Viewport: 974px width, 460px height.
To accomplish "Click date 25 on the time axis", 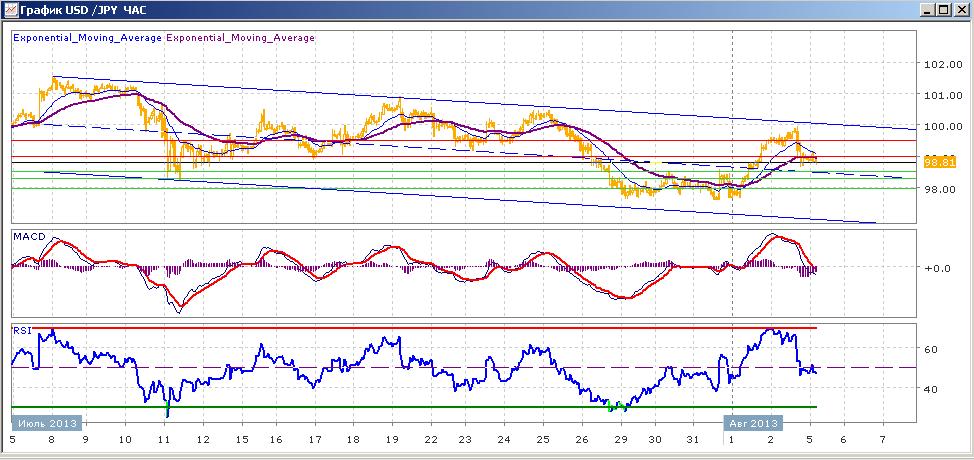I will tap(542, 439).
